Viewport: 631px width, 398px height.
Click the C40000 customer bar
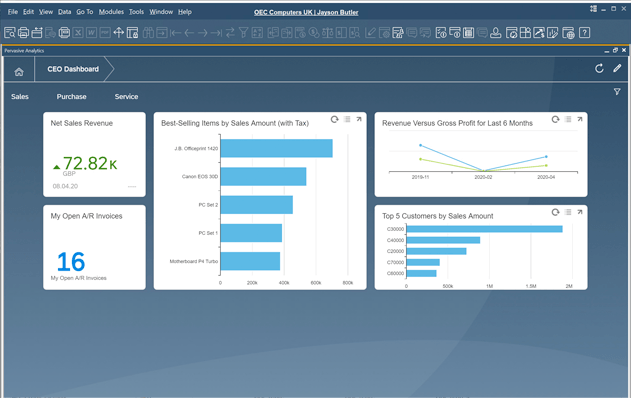coord(443,240)
